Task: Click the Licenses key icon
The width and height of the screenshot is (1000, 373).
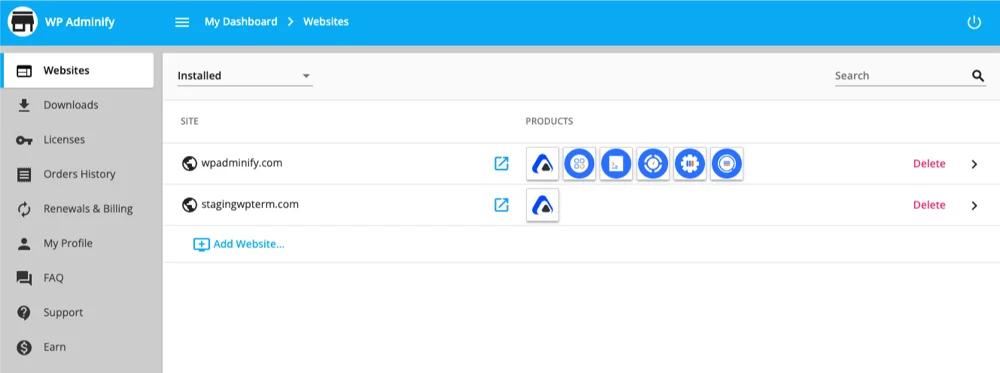Action: (x=24, y=140)
